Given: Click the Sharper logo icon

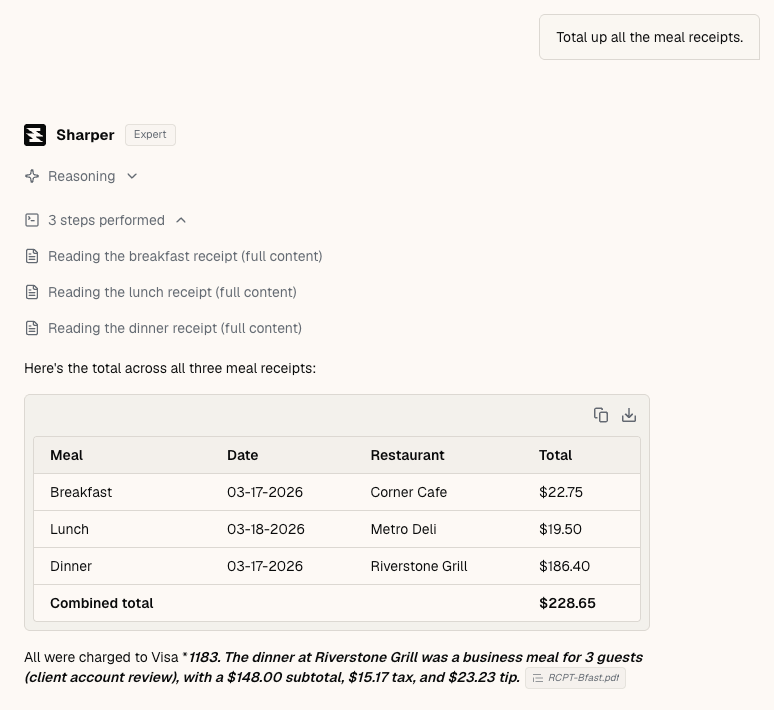Looking at the screenshot, I should point(35,135).
